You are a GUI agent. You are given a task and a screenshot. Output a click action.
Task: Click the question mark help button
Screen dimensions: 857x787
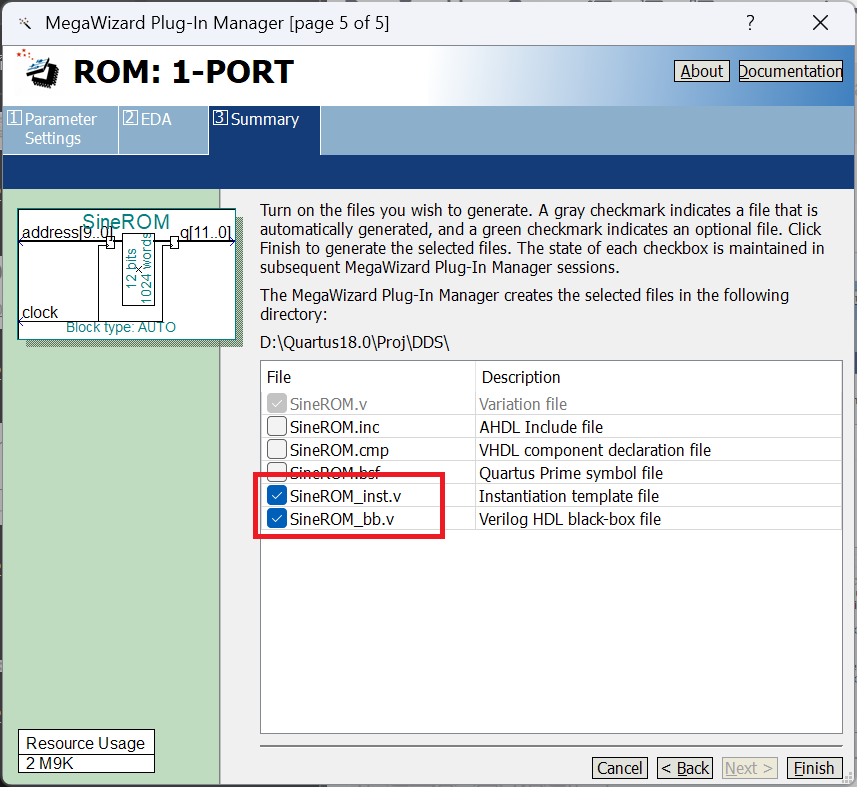pos(750,23)
